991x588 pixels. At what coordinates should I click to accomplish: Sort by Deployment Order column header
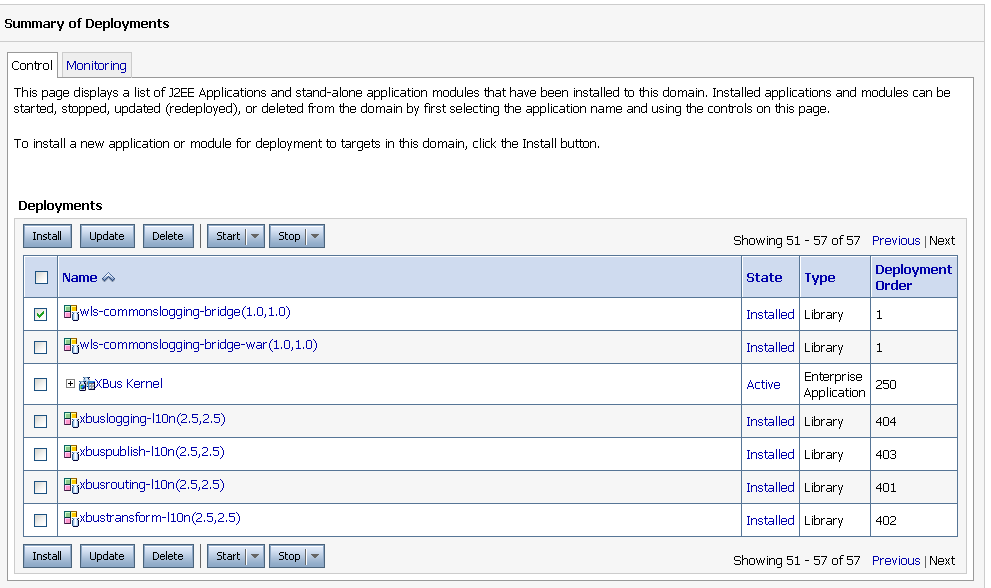coord(913,277)
